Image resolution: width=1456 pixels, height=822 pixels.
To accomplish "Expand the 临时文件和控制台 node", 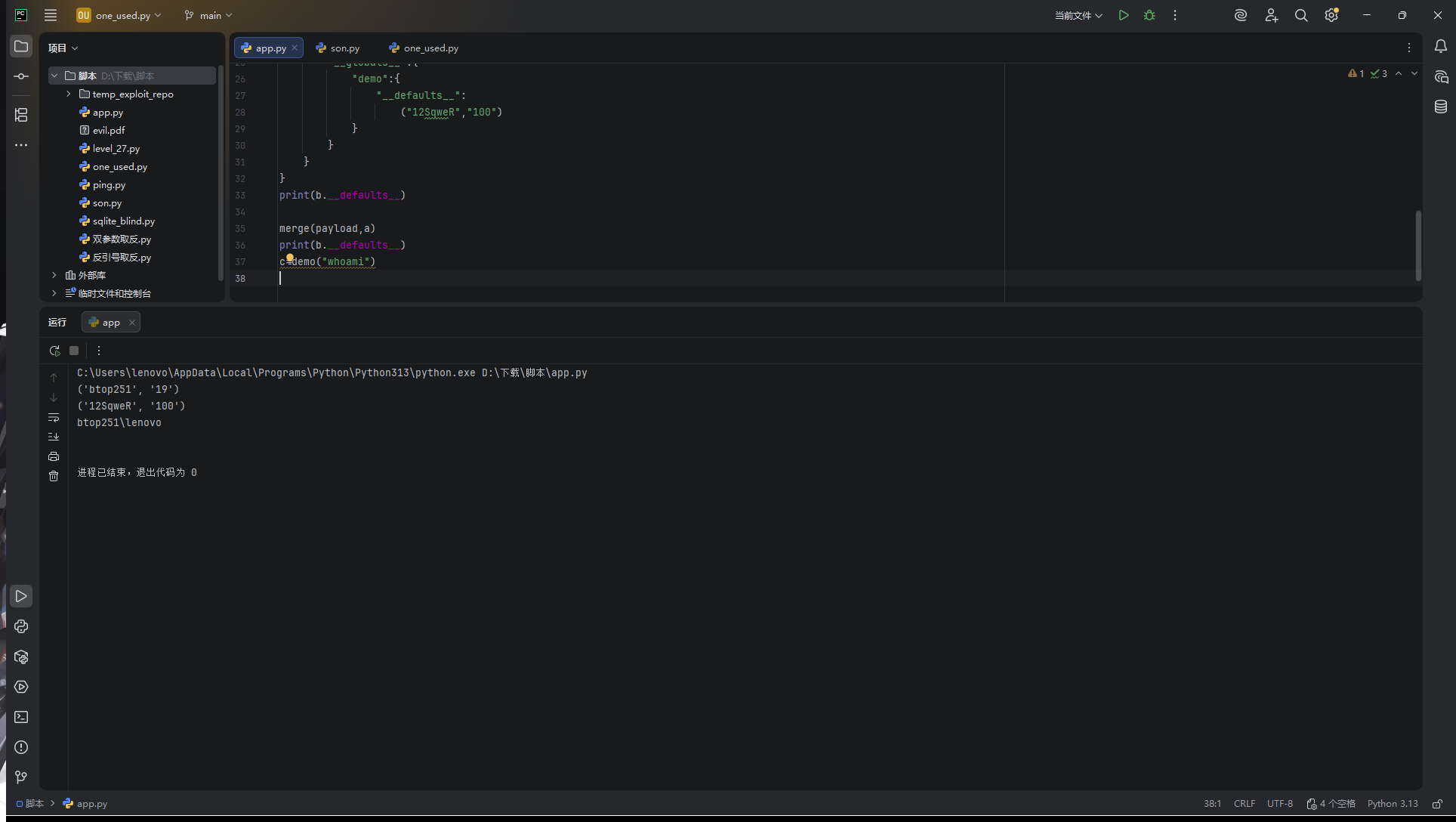I will pyautogui.click(x=54, y=293).
